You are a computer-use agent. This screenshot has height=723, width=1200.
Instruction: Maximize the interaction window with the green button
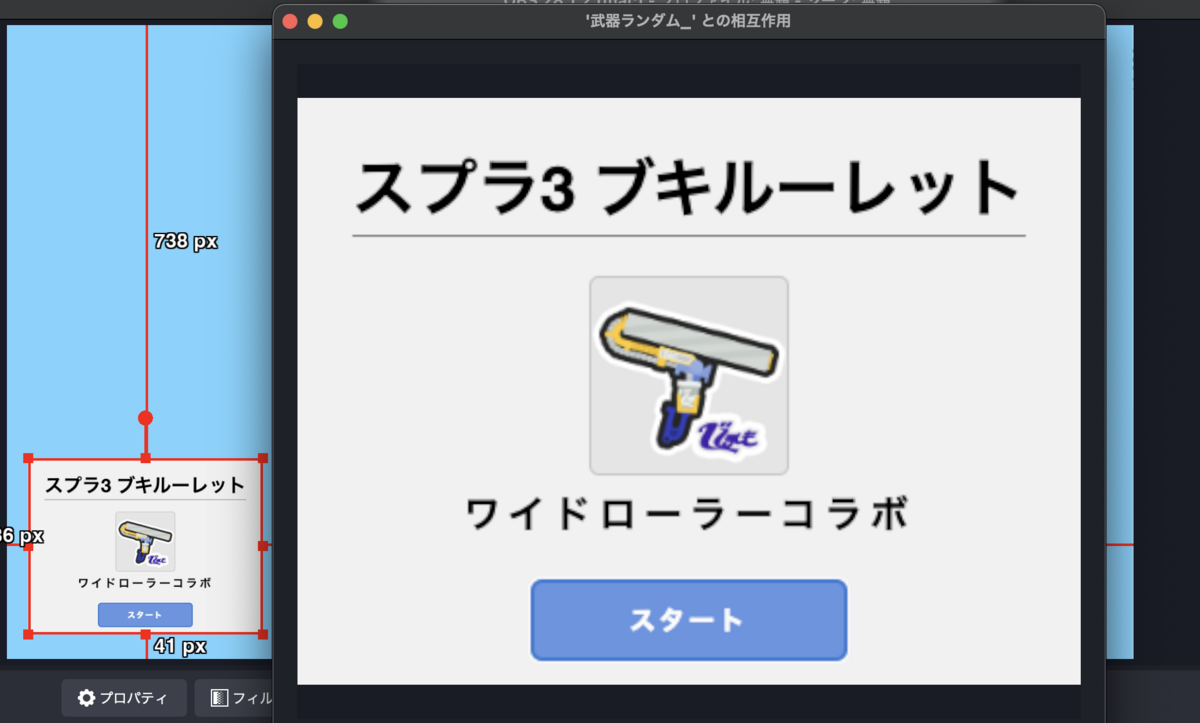[x=340, y=21]
